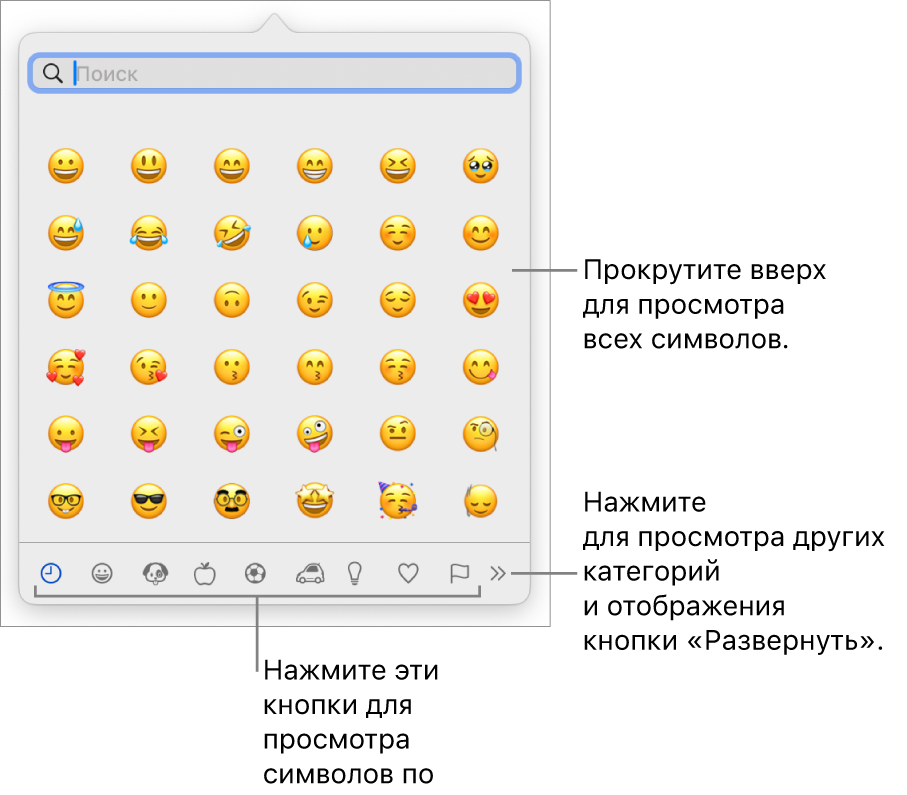Insert the partying face emoji
907x795 pixels.
398,499
